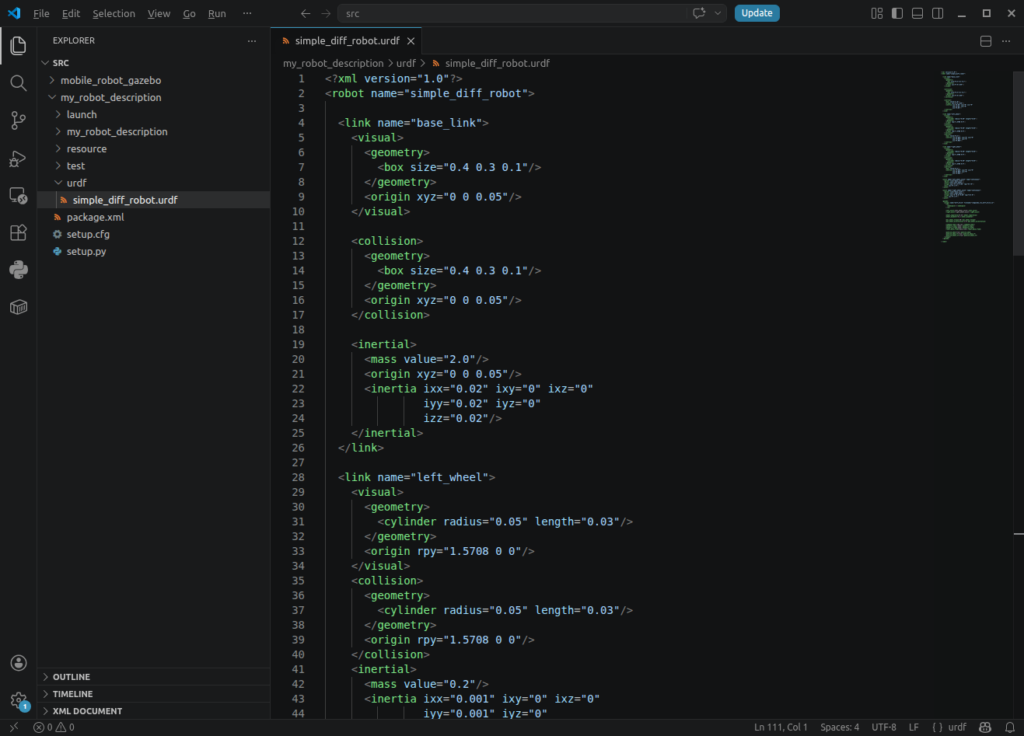Toggle the primary side bar

coord(897,13)
